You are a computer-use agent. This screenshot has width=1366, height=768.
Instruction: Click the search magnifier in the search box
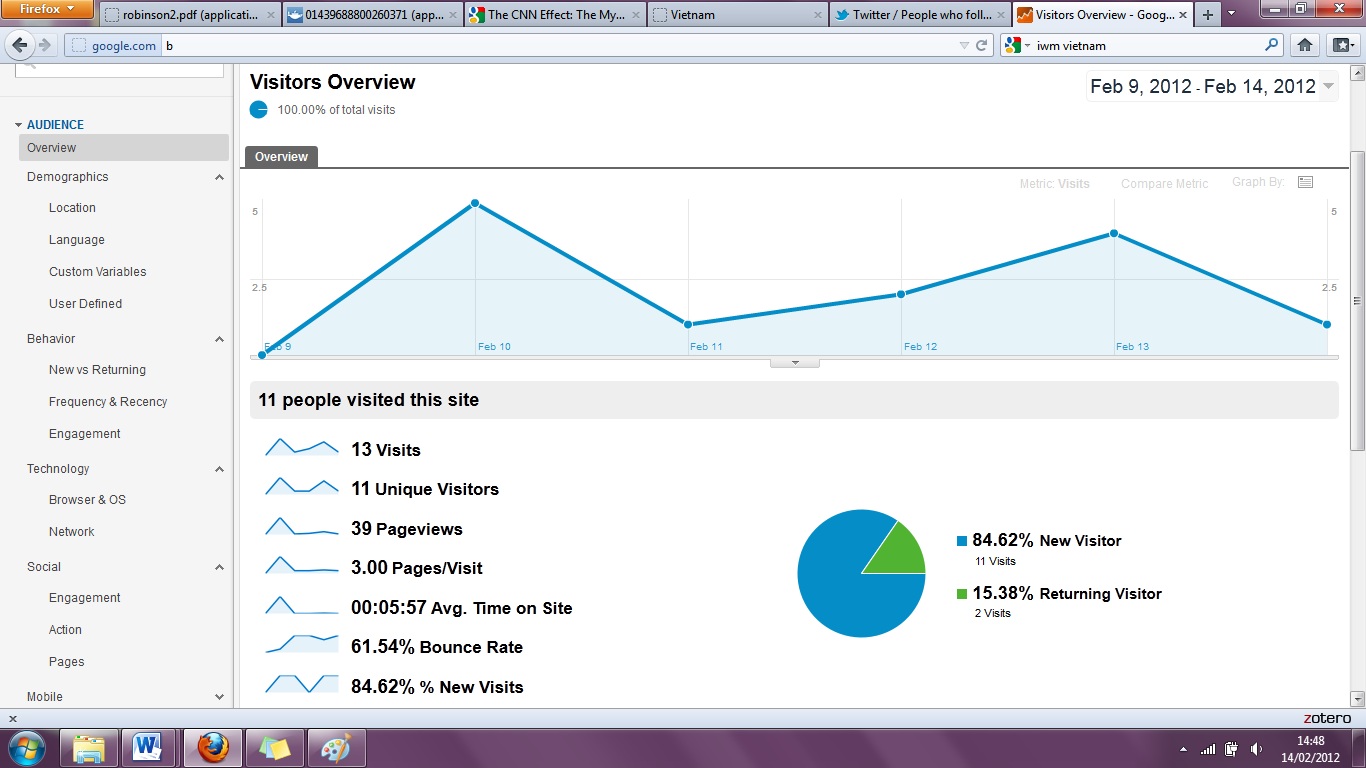pyautogui.click(x=1272, y=45)
